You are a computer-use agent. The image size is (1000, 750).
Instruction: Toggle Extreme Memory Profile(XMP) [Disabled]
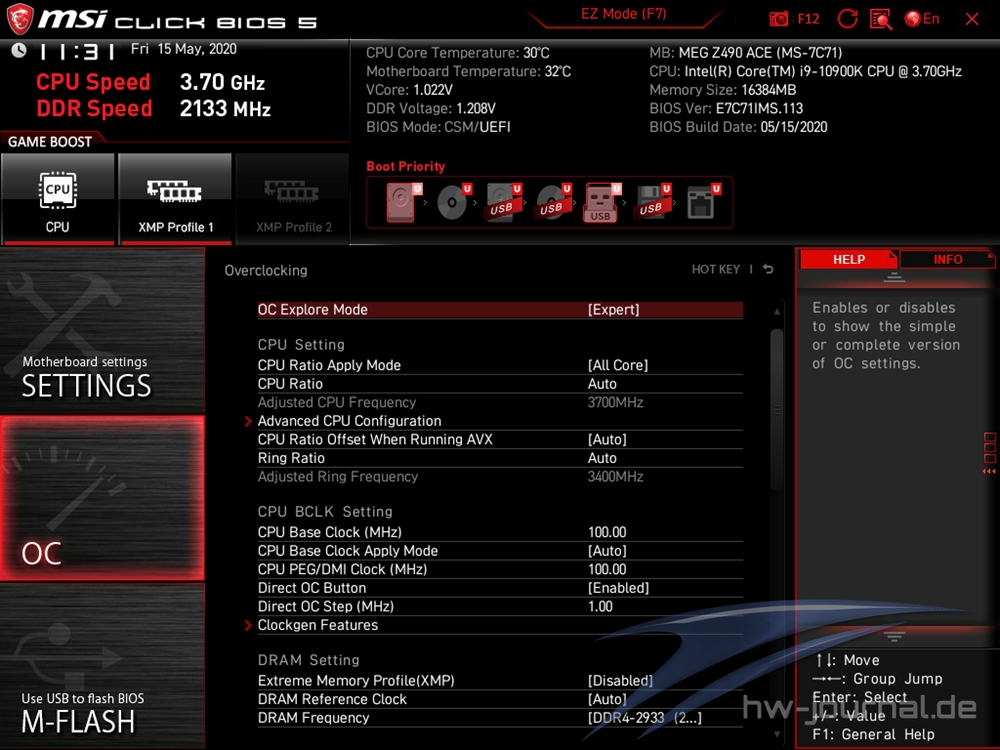click(x=500, y=680)
